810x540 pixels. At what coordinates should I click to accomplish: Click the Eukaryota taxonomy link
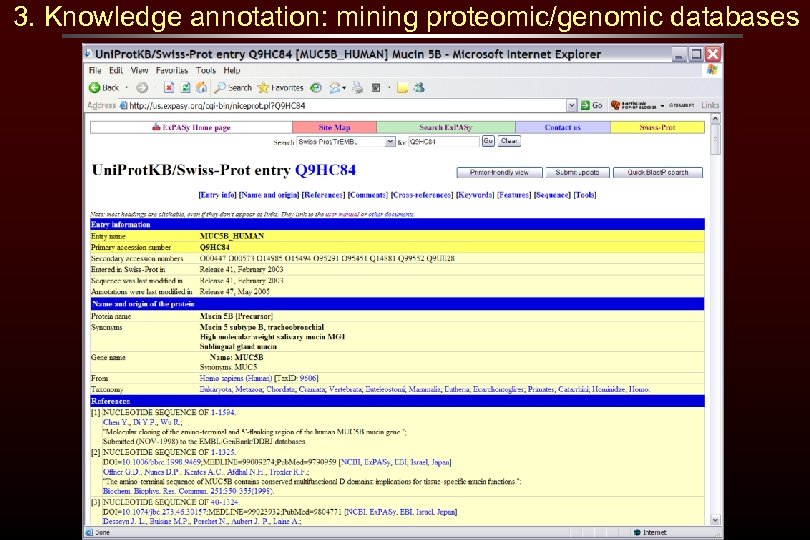tap(215, 389)
